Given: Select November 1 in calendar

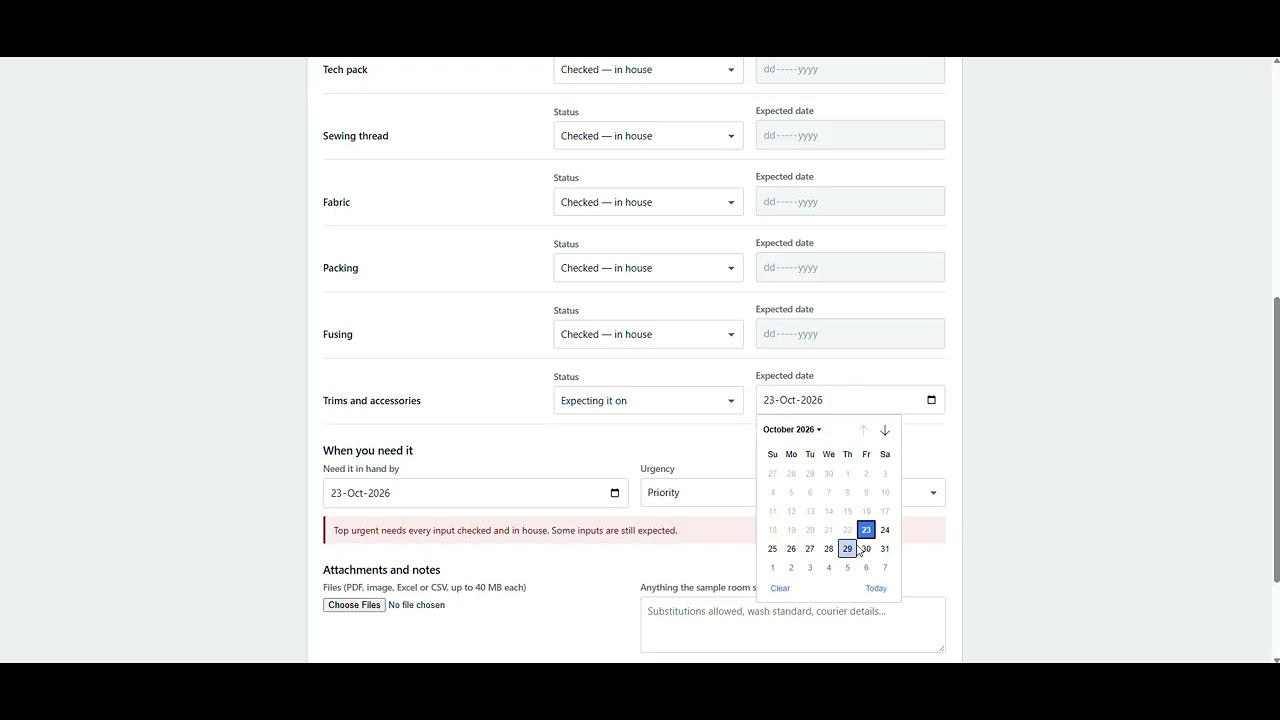Looking at the screenshot, I should [772, 568].
